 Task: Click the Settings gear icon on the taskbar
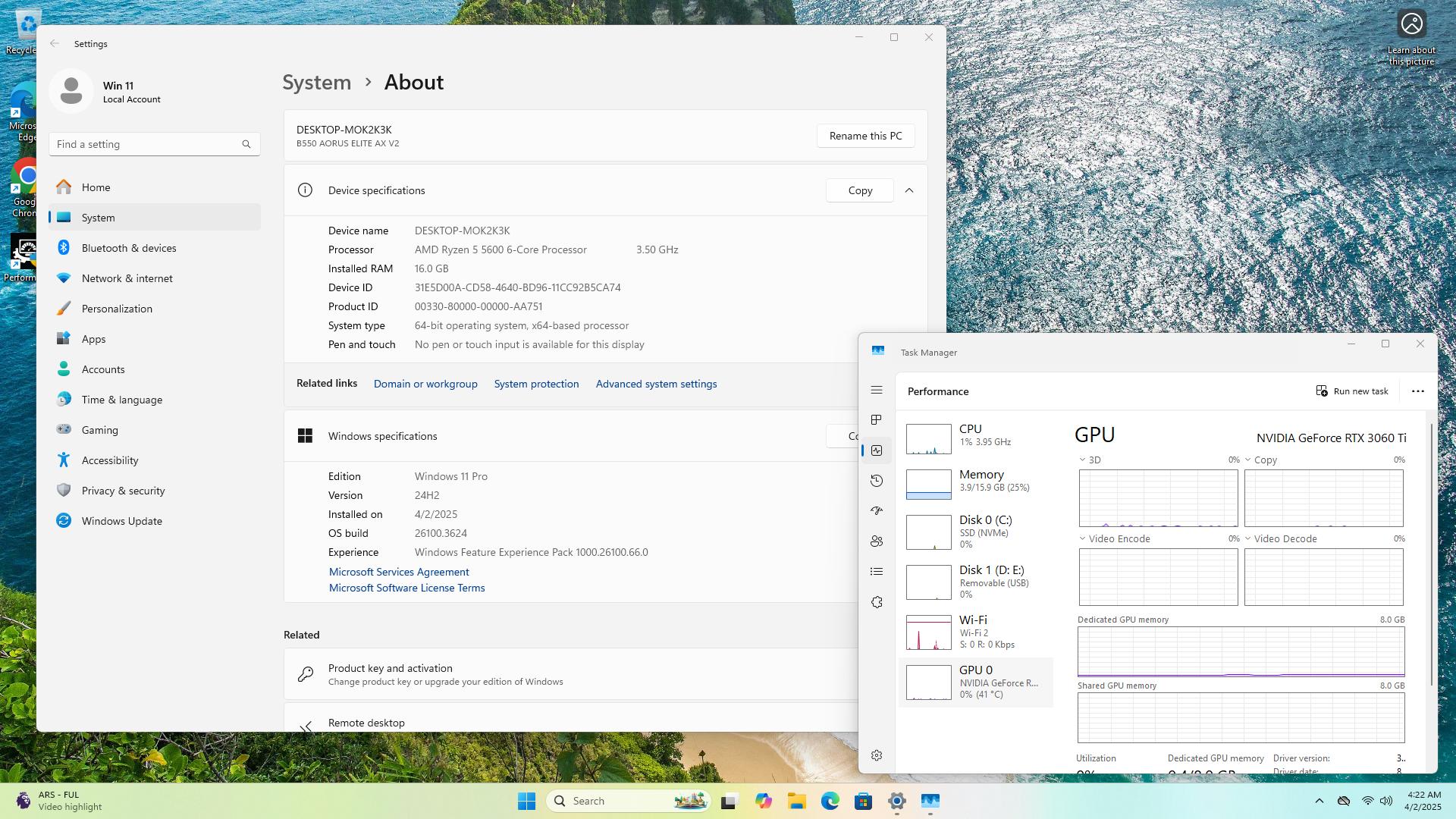point(896,801)
